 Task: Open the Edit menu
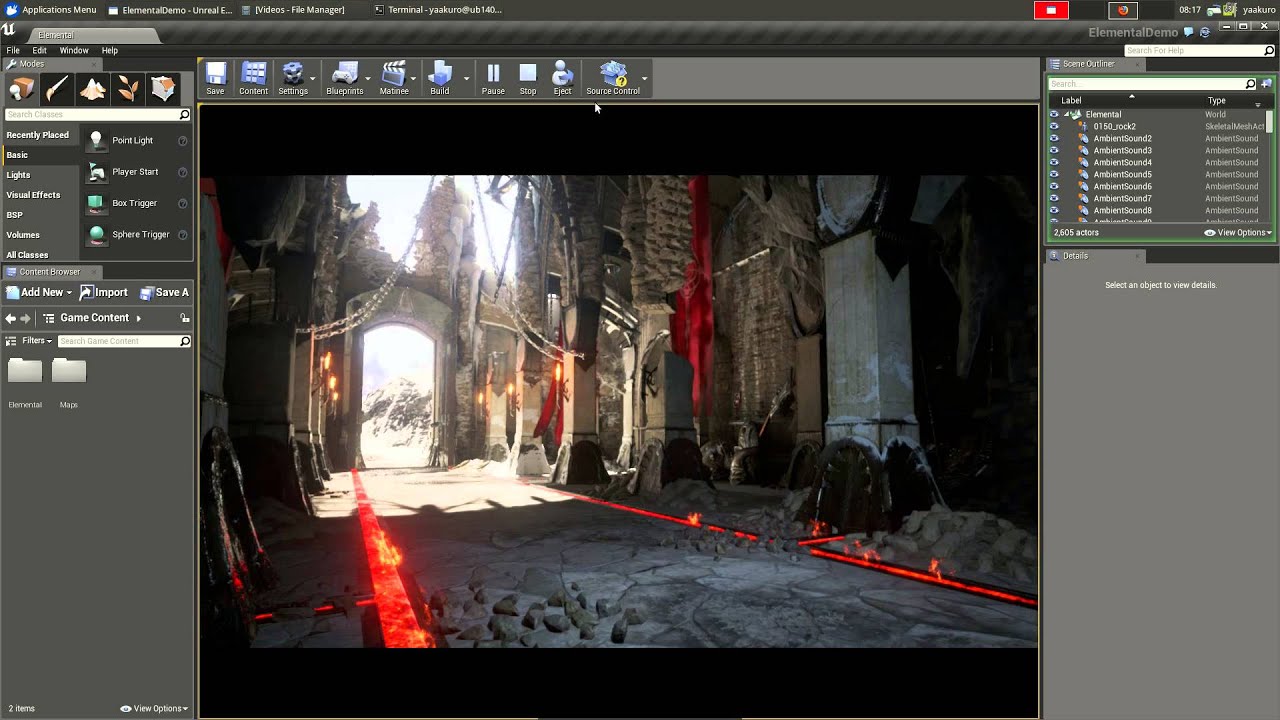pyautogui.click(x=40, y=50)
